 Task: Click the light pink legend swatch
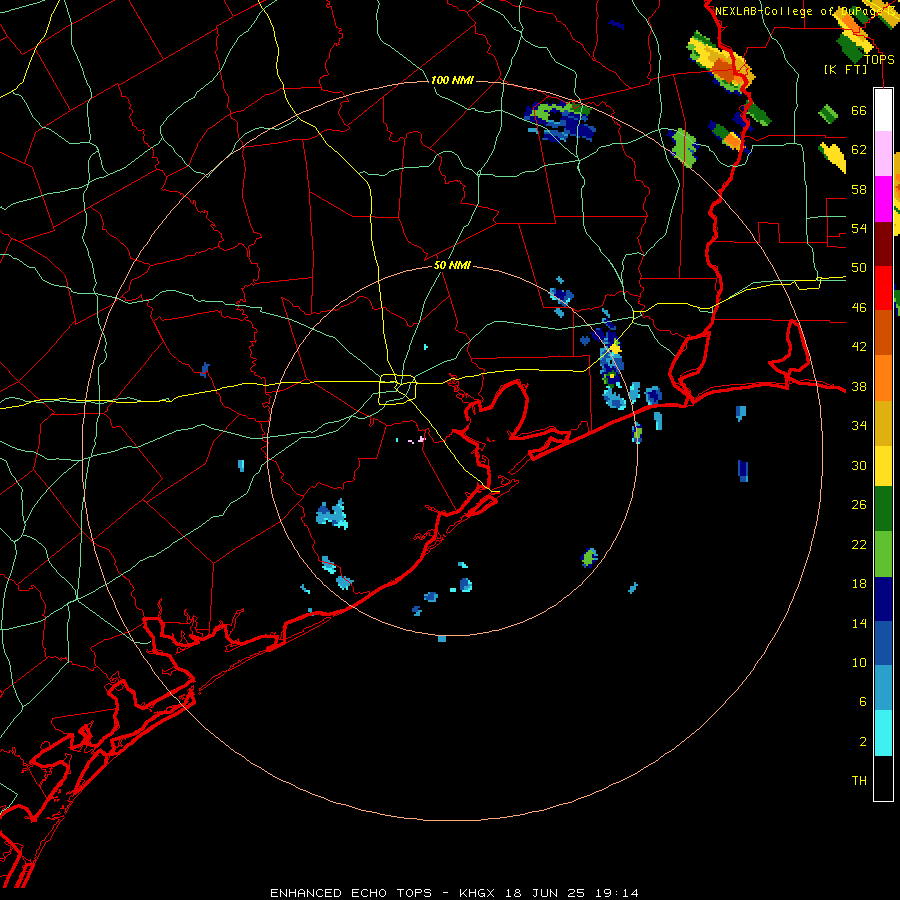[x=883, y=154]
